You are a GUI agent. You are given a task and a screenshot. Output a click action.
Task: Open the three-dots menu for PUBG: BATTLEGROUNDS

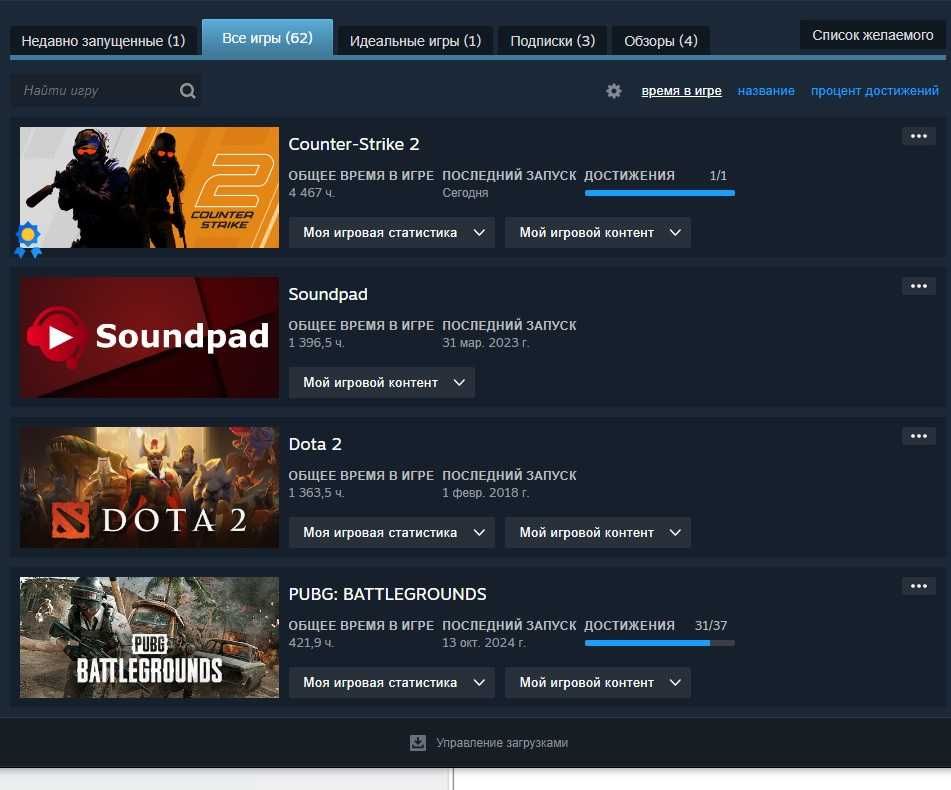[x=918, y=586]
